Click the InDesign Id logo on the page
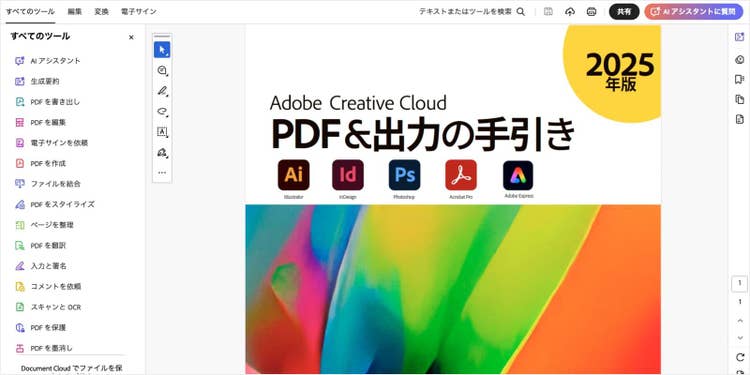The height and width of the screenshot is (375, 750). point(348,175)
